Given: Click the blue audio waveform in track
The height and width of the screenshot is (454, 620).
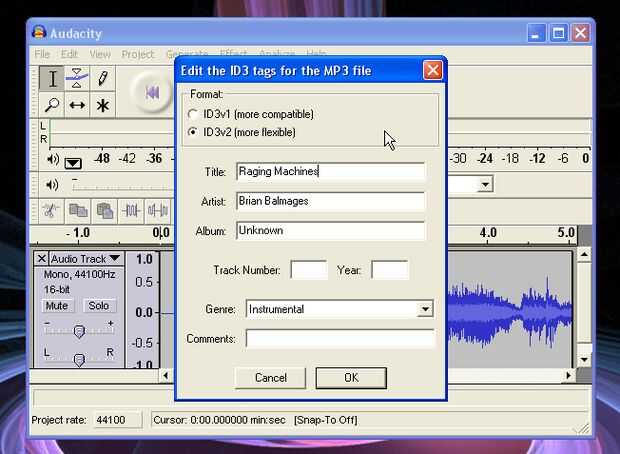Looking at the screenshot, I should [510, 312].
